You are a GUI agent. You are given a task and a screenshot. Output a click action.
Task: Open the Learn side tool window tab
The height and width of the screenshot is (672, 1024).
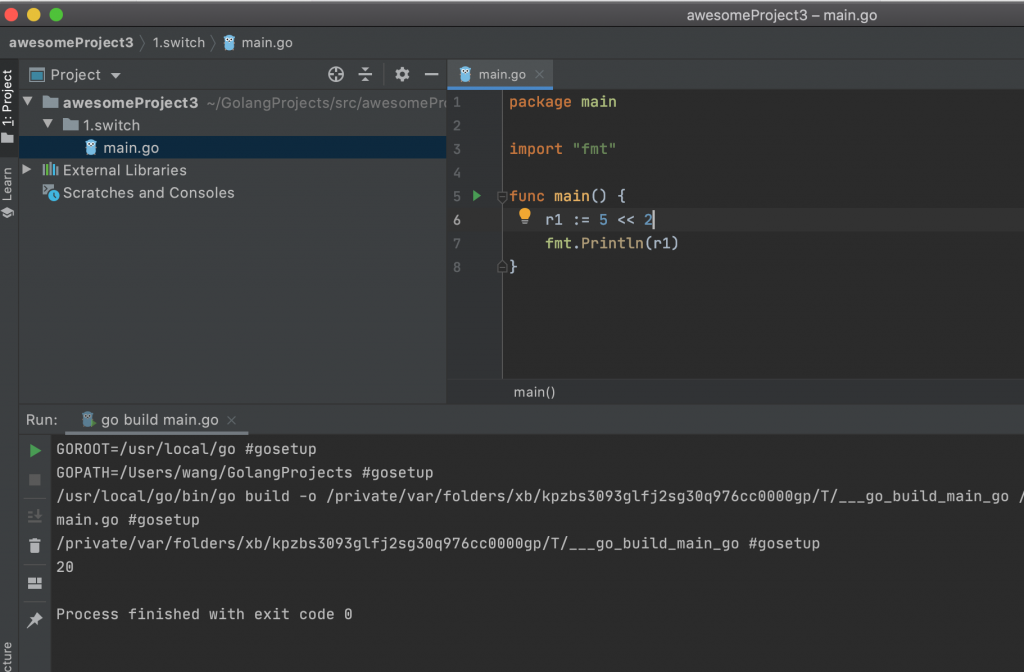pyautogui.click(x=7, y=193)
